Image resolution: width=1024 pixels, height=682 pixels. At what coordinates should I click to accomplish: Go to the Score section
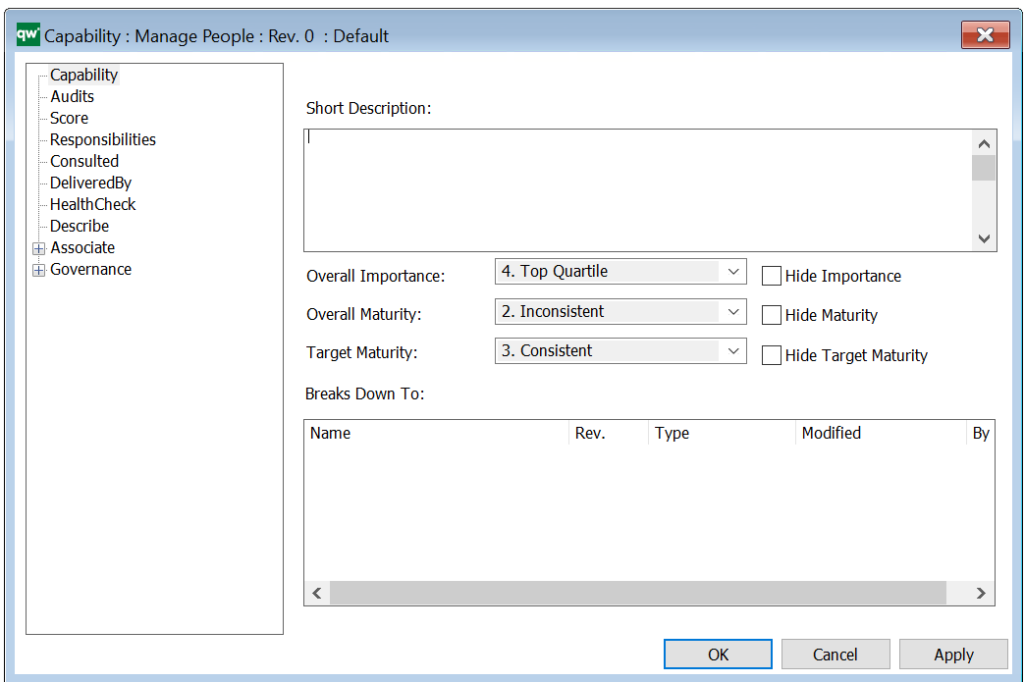69,118
